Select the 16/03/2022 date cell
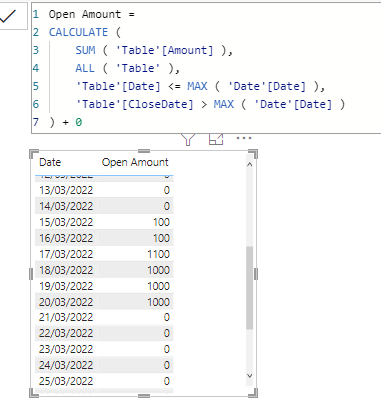This screenshot has width=381, height=401. (66, 238)
